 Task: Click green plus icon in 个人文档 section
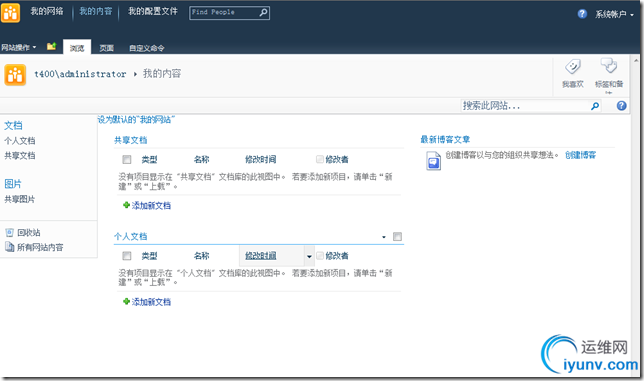tap(126, 301)
